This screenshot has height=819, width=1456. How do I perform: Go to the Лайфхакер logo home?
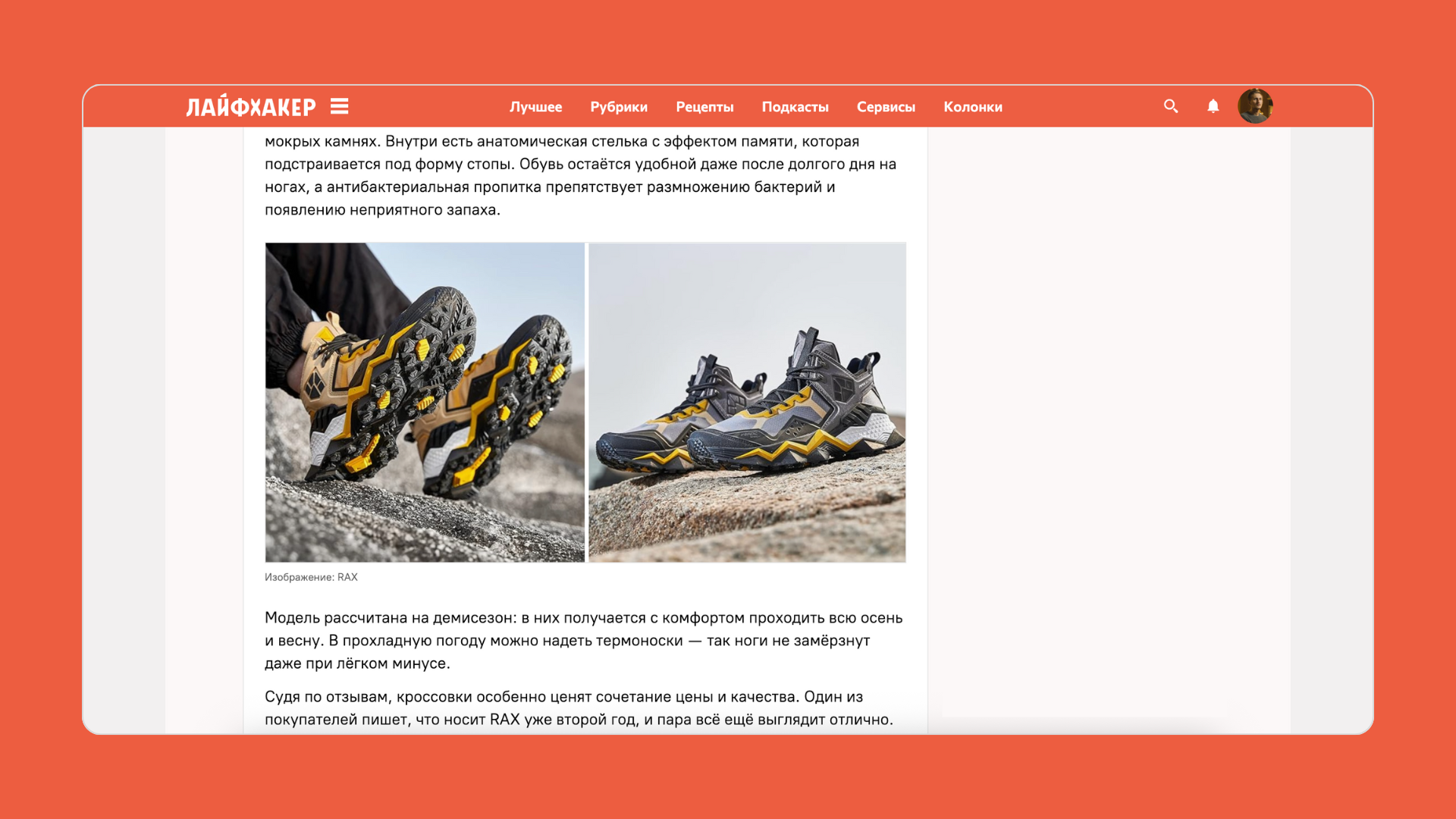point(251,106)
